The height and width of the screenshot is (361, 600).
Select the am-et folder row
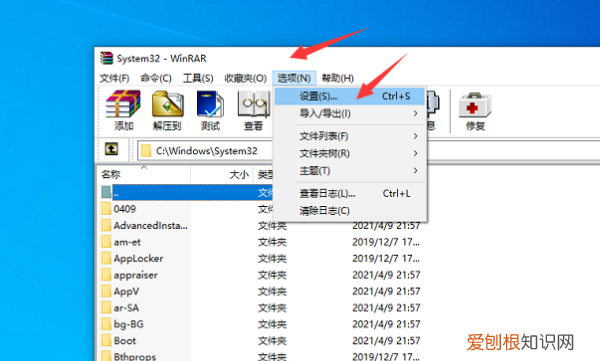(260, 242)
